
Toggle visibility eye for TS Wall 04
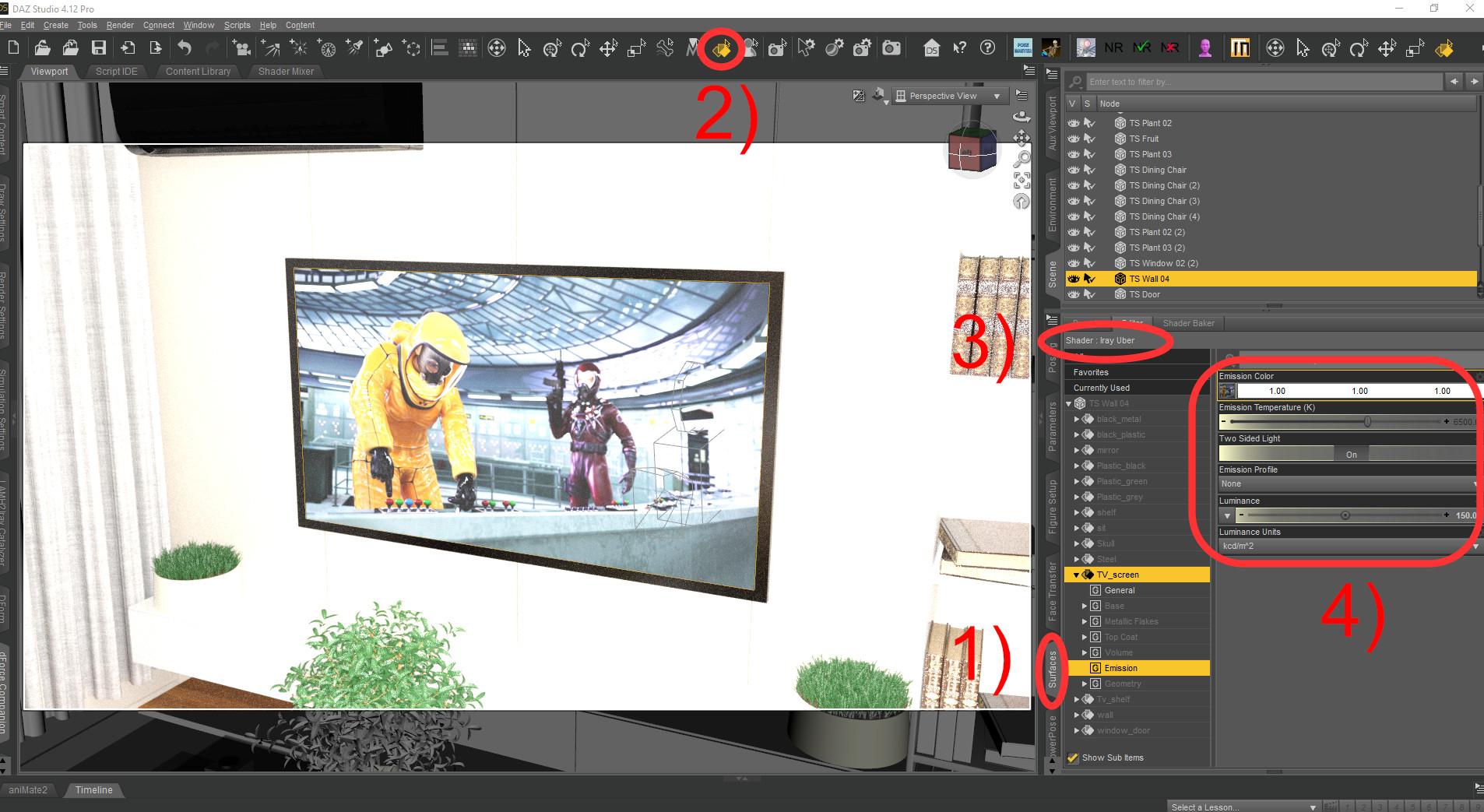click(x=1074, y=279)
